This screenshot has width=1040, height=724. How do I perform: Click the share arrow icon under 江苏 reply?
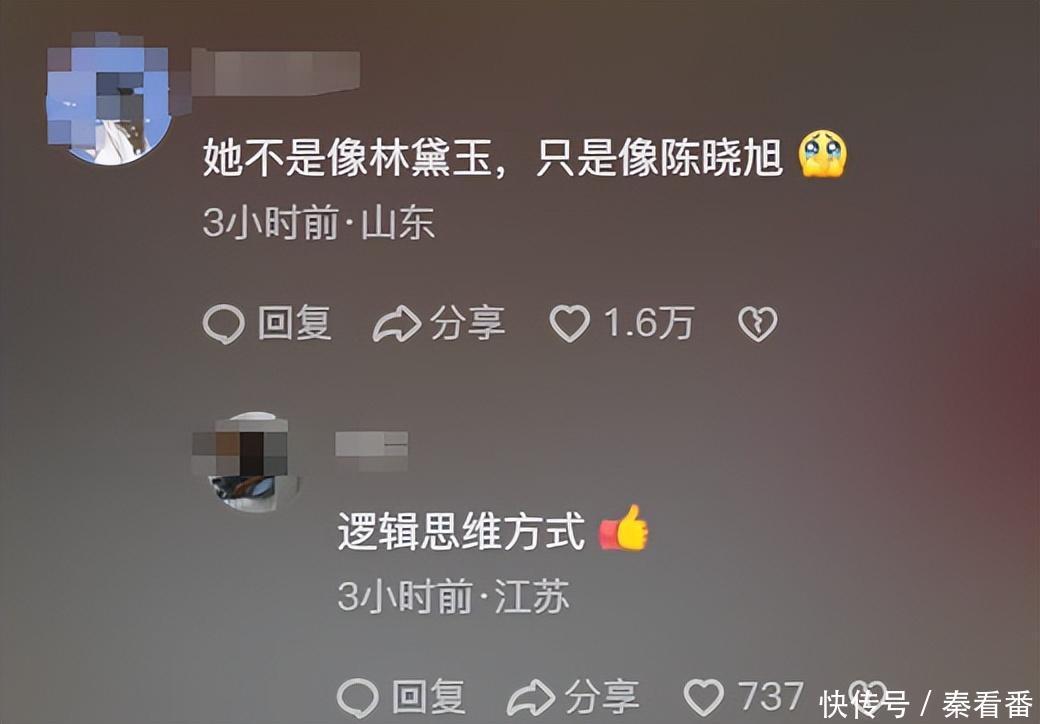531,698
